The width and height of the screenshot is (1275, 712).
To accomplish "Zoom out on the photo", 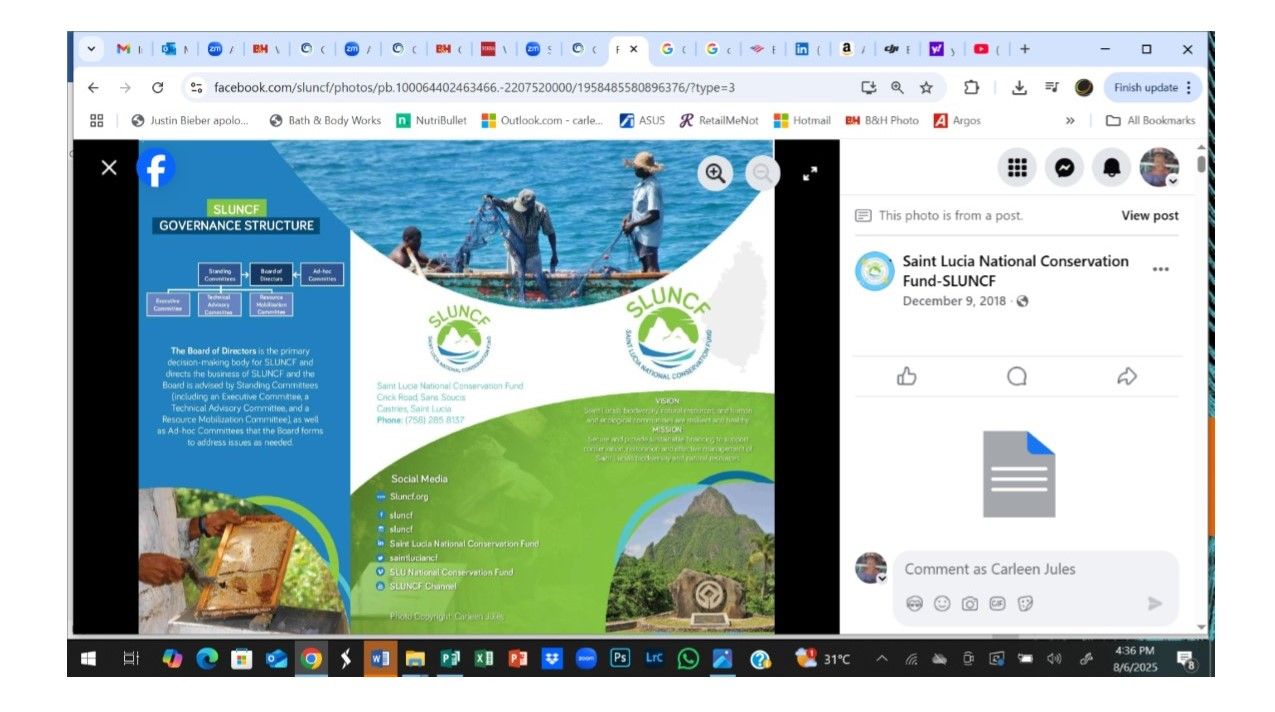I will pos(763,173).
